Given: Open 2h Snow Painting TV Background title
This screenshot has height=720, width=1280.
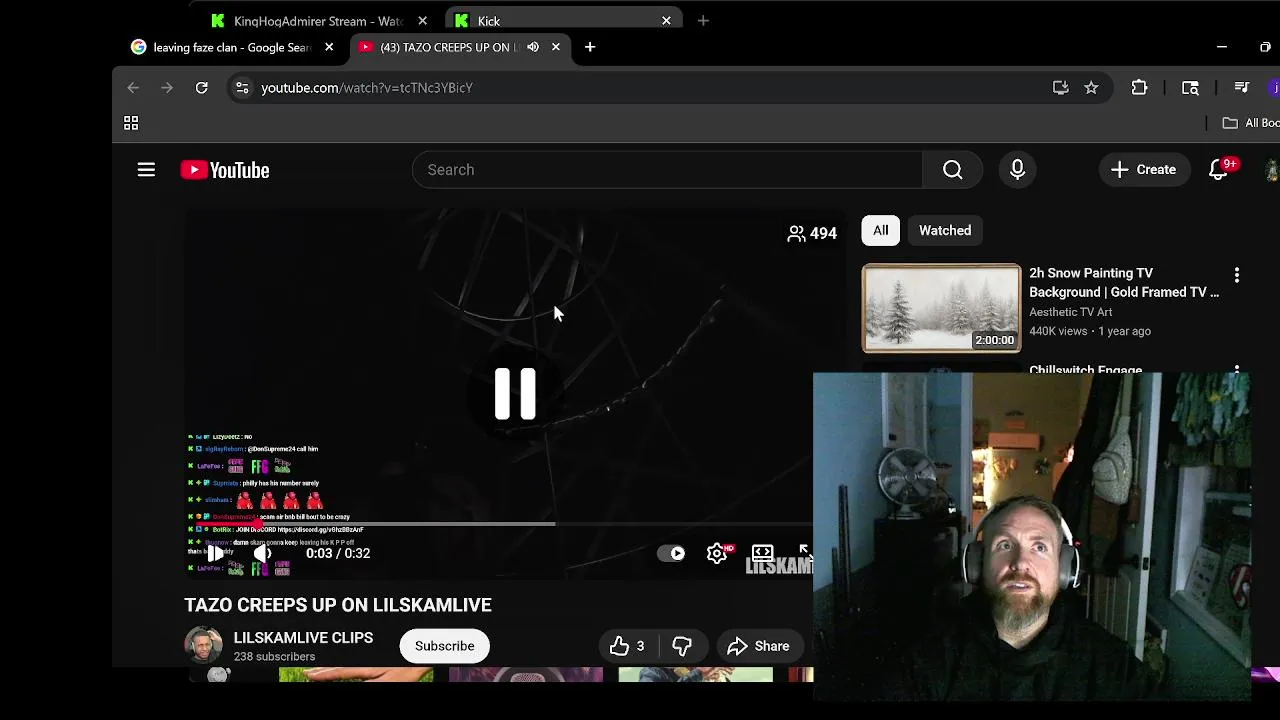Looking at the screenshot, I should [x=1124, y=282].
